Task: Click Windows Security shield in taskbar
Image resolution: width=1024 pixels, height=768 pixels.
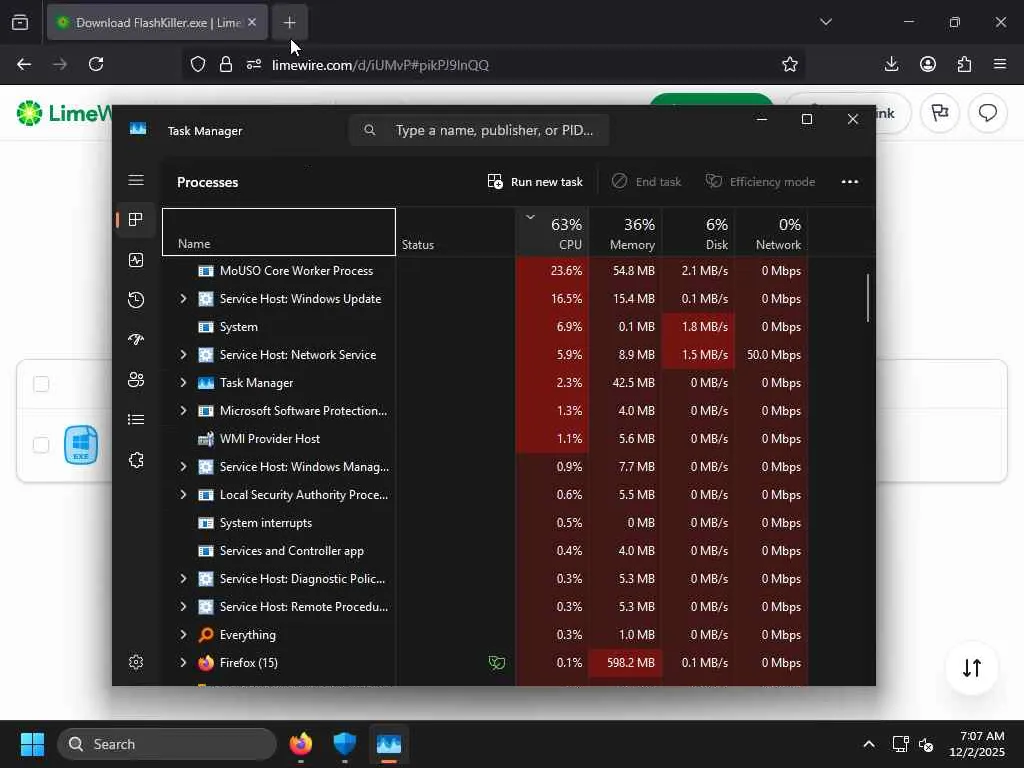Action: 345,744
